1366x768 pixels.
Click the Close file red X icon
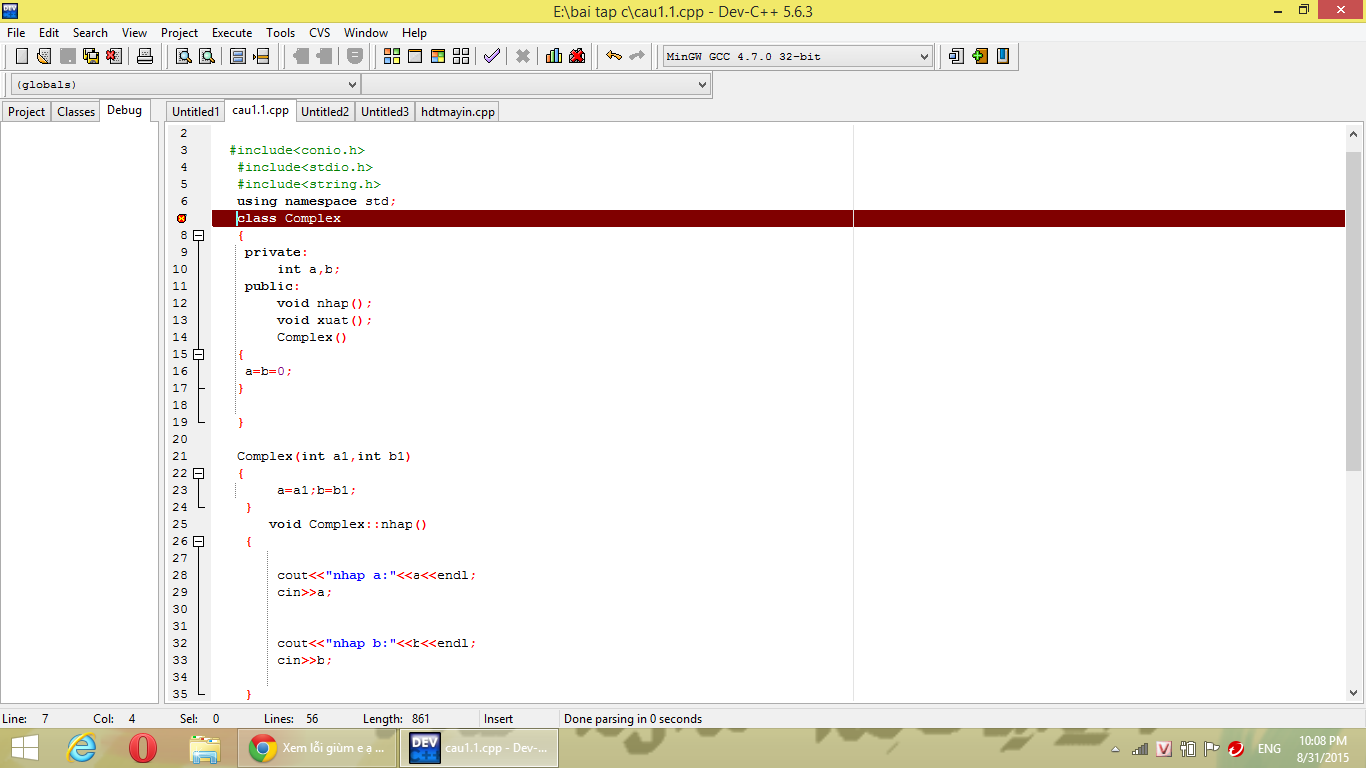(x=114, y=56)
